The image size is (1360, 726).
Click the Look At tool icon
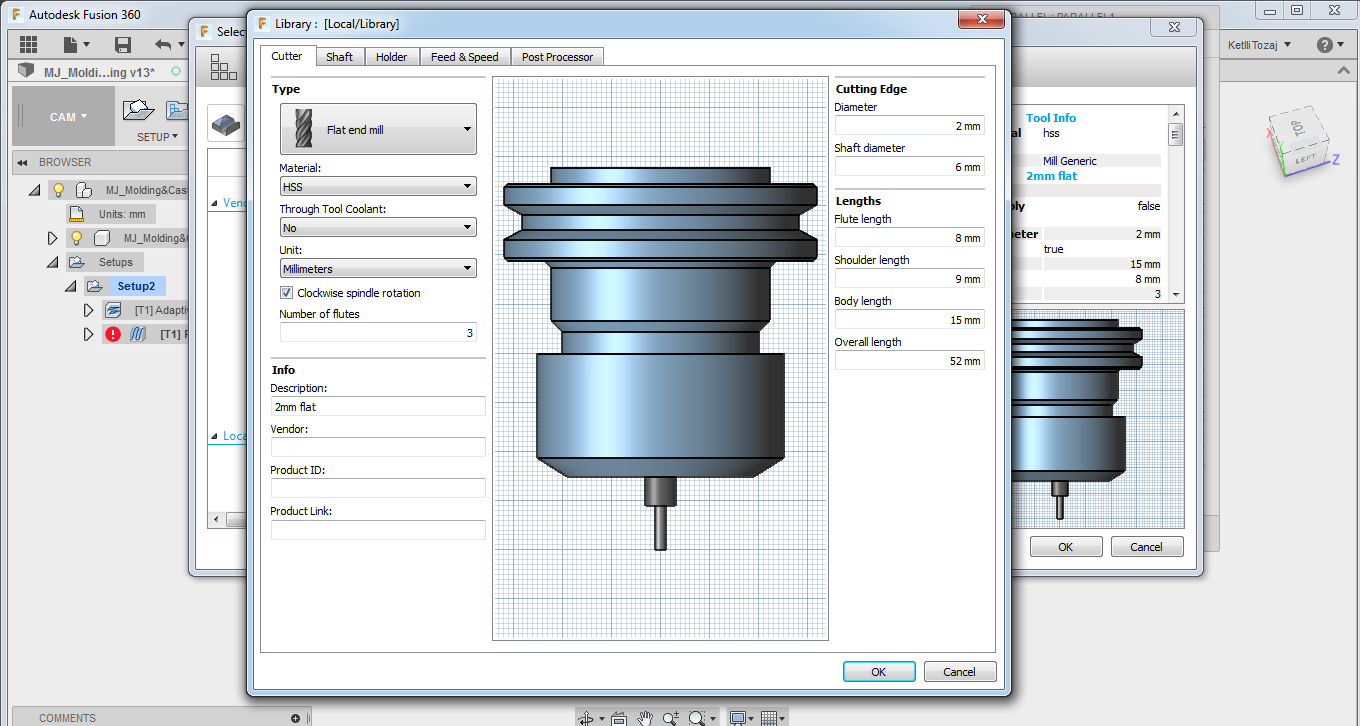[619, 718]
